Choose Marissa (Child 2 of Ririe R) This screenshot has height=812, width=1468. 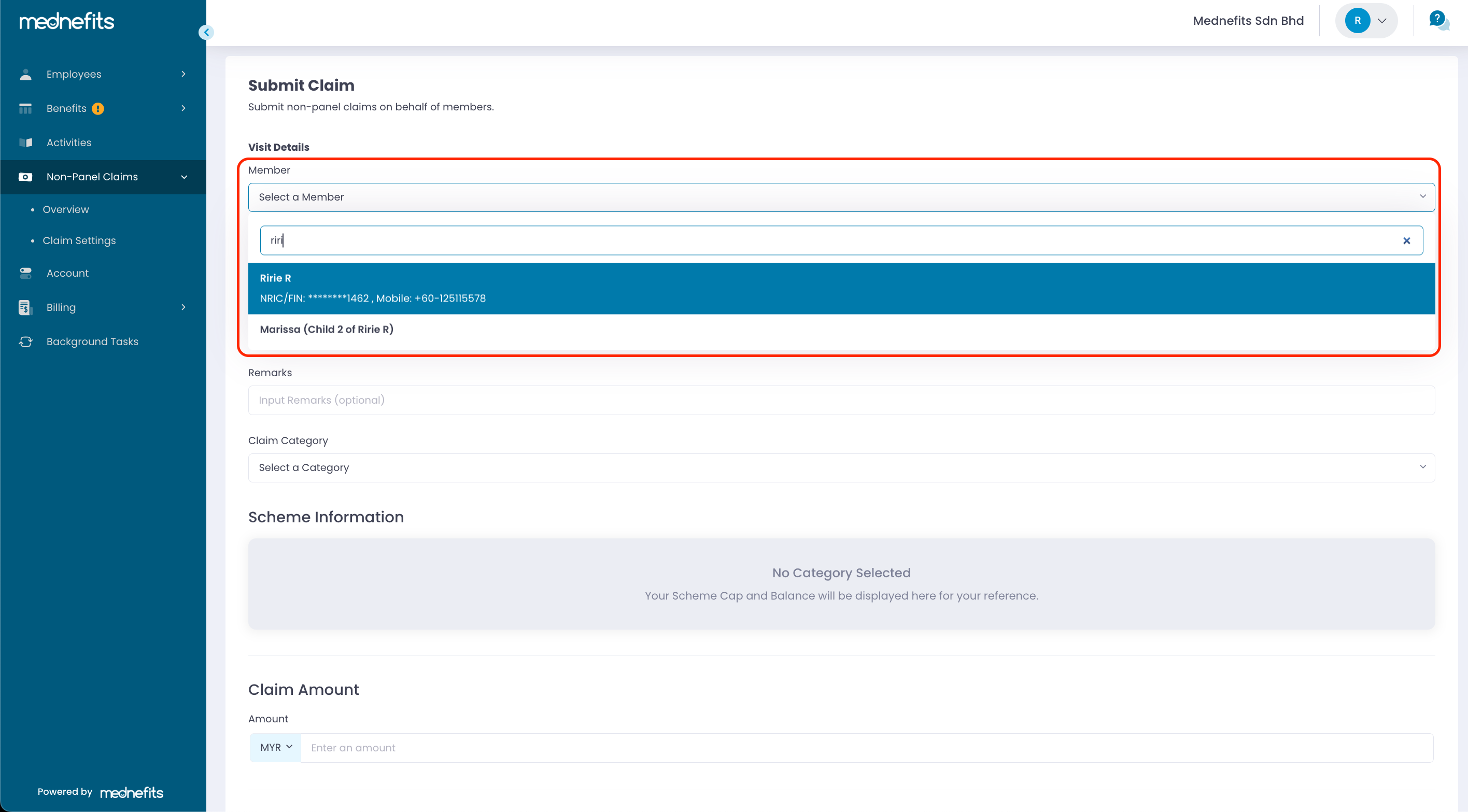click(x=327, y=330)
